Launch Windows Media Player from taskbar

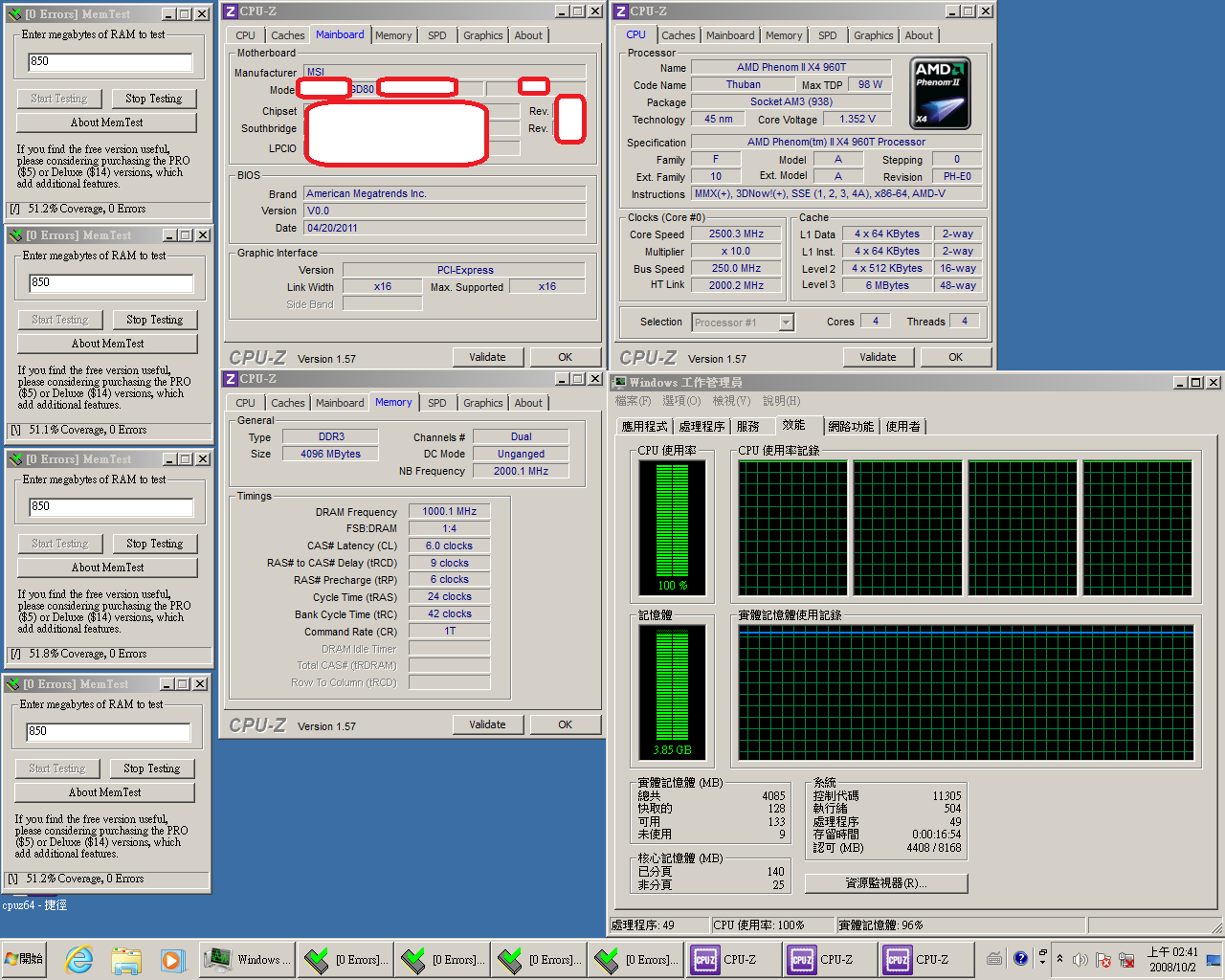(x=171, y=959)
